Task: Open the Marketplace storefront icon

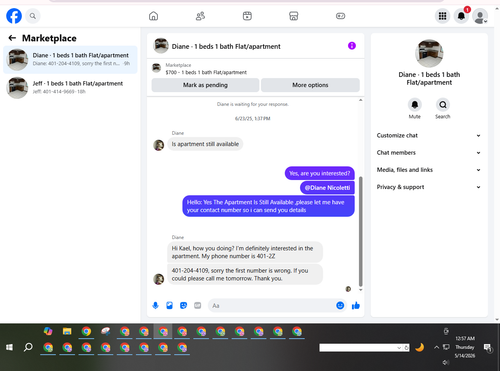Action: [x=294, y=16]
